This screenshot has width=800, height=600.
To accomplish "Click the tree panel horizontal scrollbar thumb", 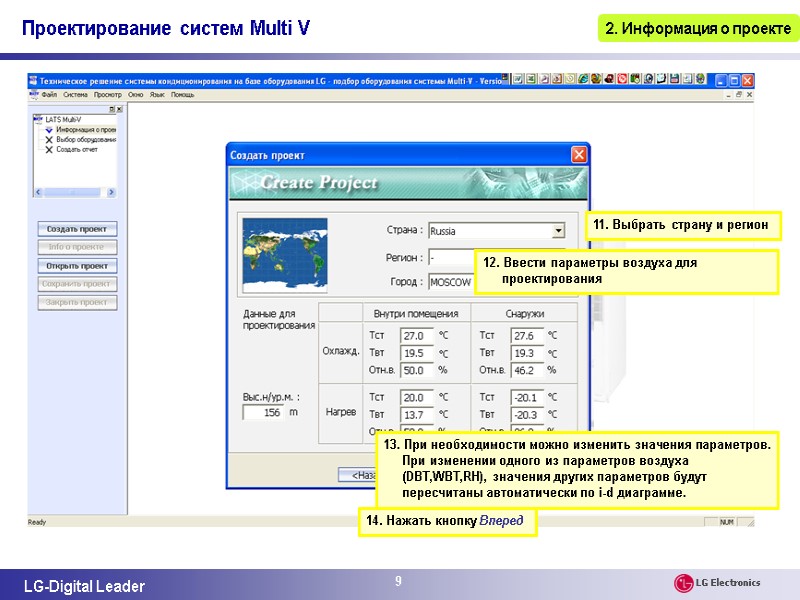I will point(72,192).
